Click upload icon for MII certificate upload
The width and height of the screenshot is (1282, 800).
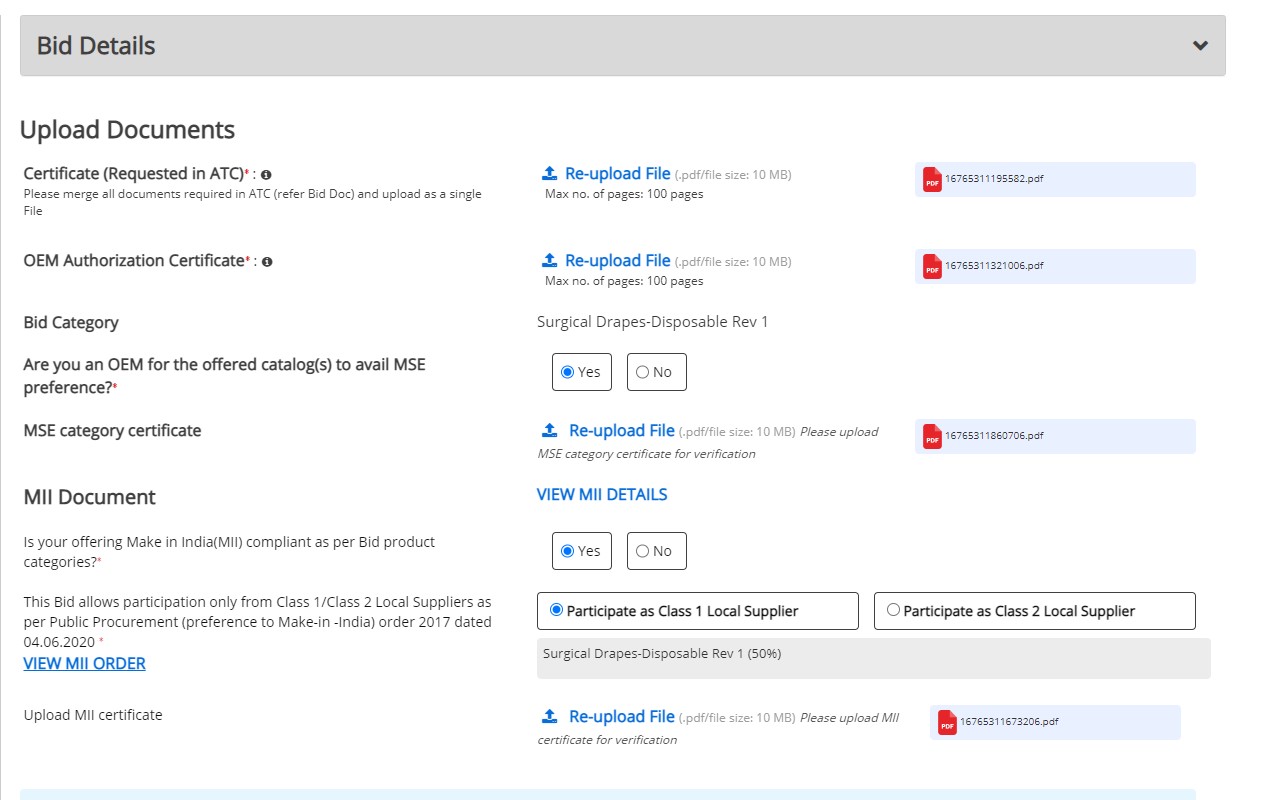(549, 714)
